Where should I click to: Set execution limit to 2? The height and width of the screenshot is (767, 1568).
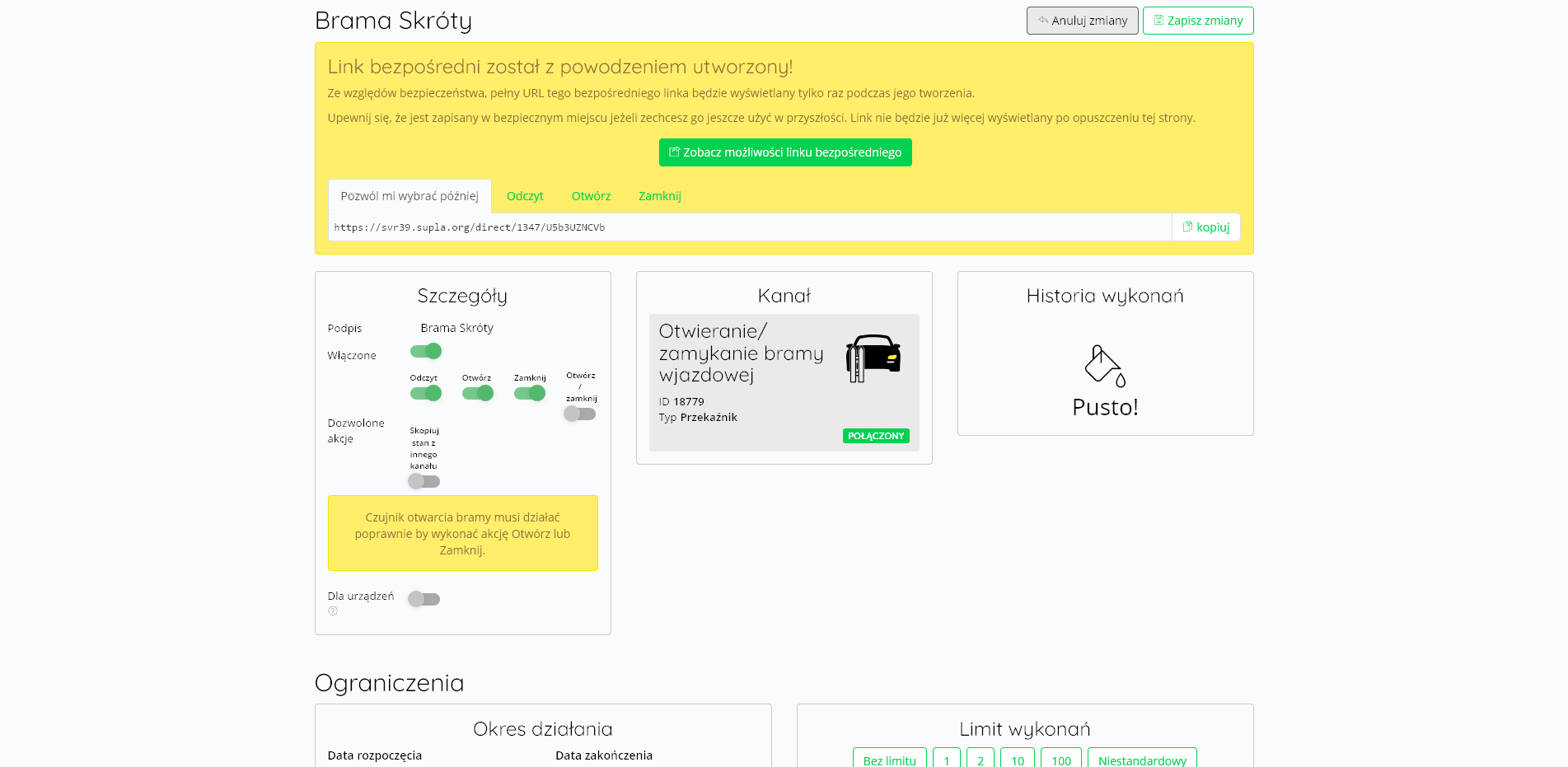pos(981,760)
